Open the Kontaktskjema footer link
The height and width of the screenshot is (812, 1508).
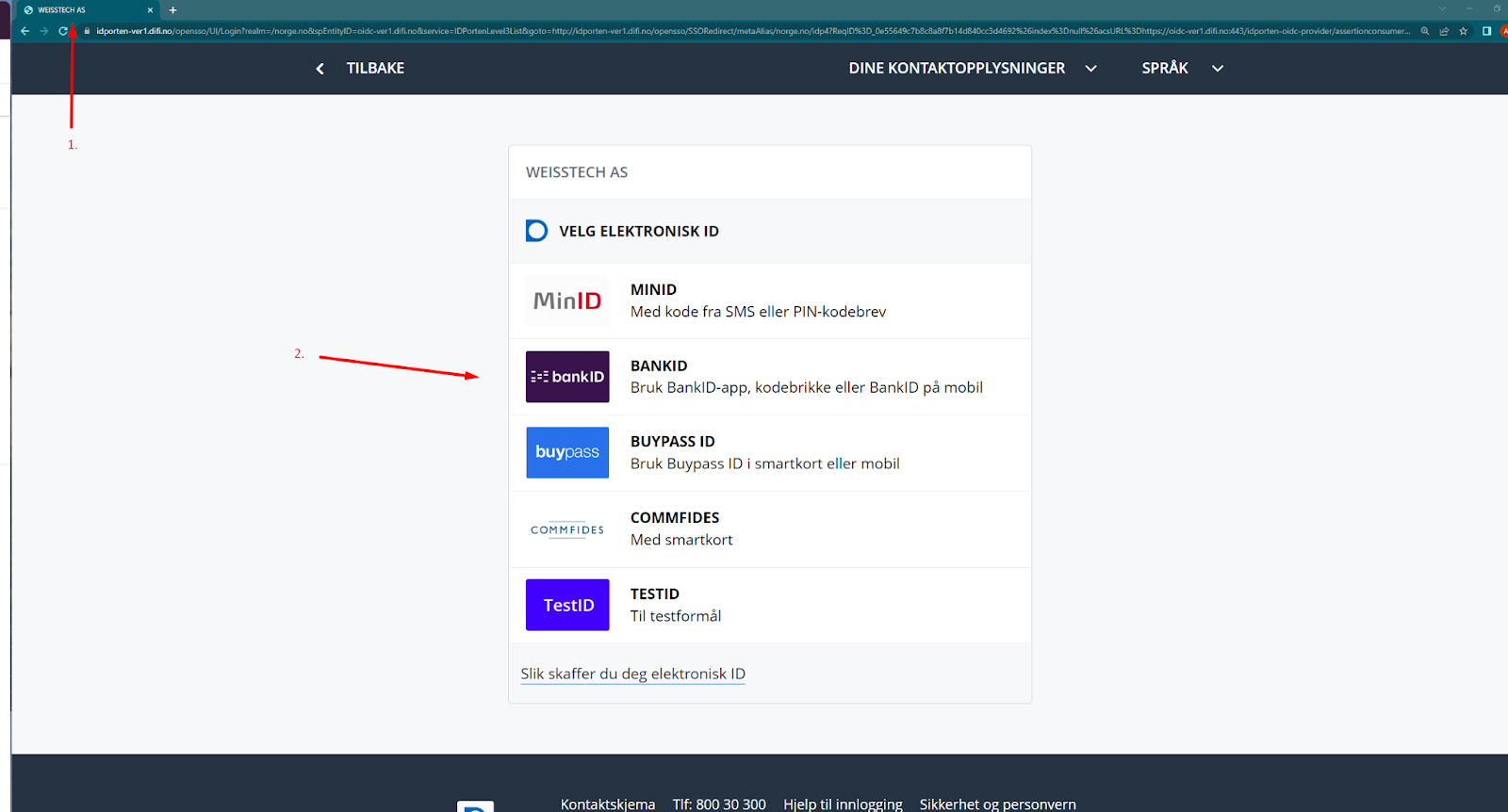[x=608, y=804]
